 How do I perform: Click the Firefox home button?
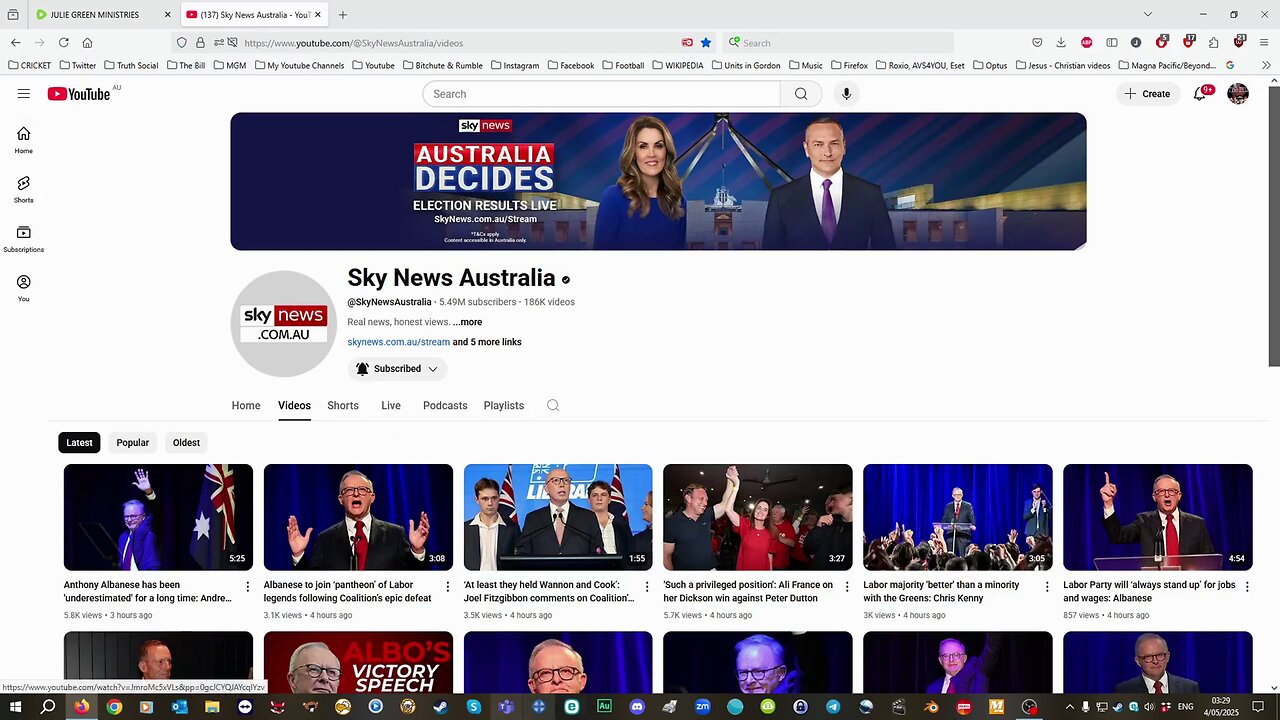coord(88,43)
